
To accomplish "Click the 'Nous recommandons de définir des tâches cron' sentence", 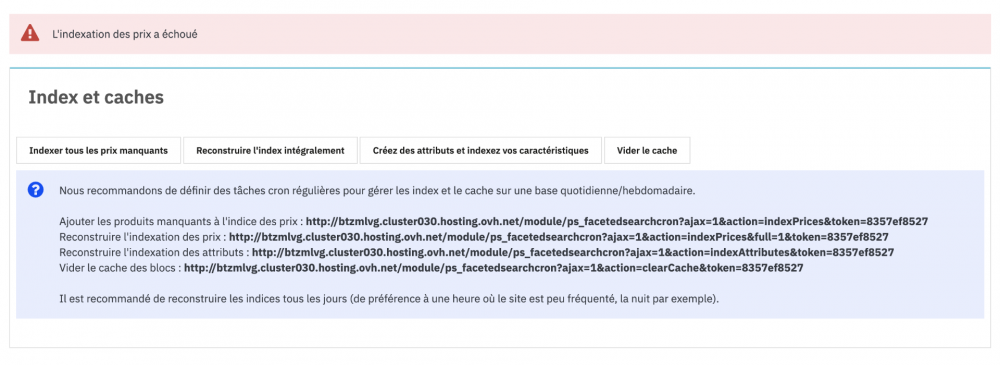I will 376,190.
